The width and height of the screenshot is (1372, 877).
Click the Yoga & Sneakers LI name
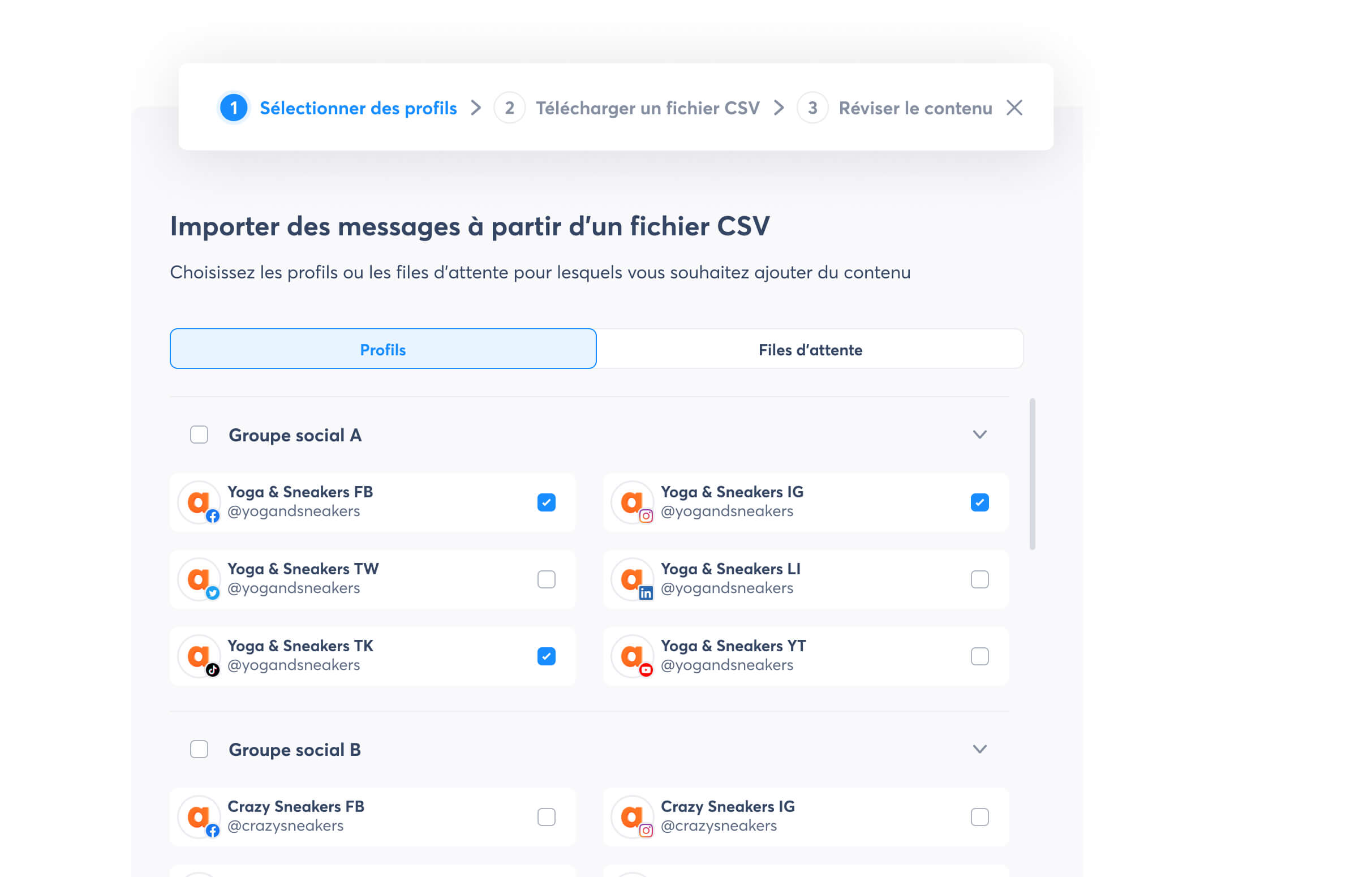click(x=730, y=569)
